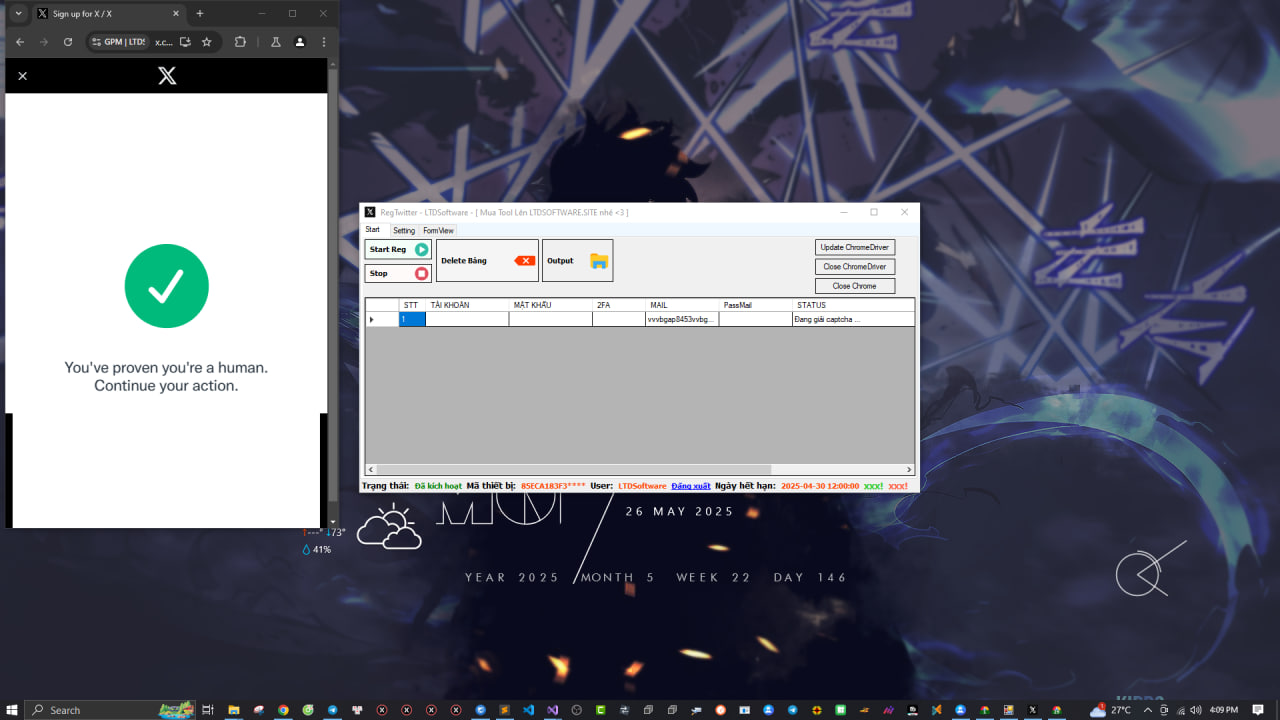Image resolution: width=1280 pixels, height=720 pixels.
Task: Open Chrome's three-dot menu
Action: click(324, 42)
